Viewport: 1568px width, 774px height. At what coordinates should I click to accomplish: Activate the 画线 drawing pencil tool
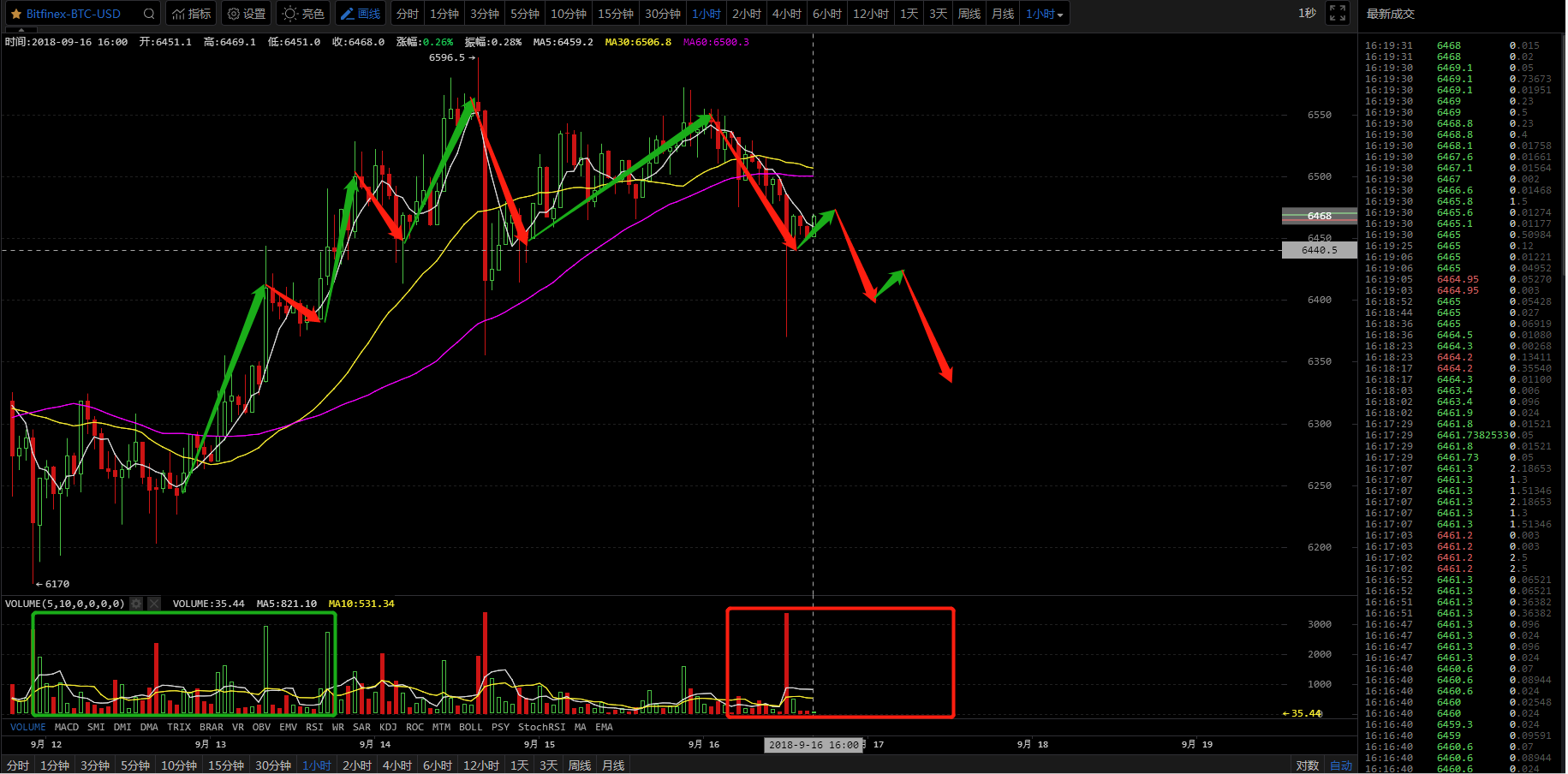coord(360,14)
